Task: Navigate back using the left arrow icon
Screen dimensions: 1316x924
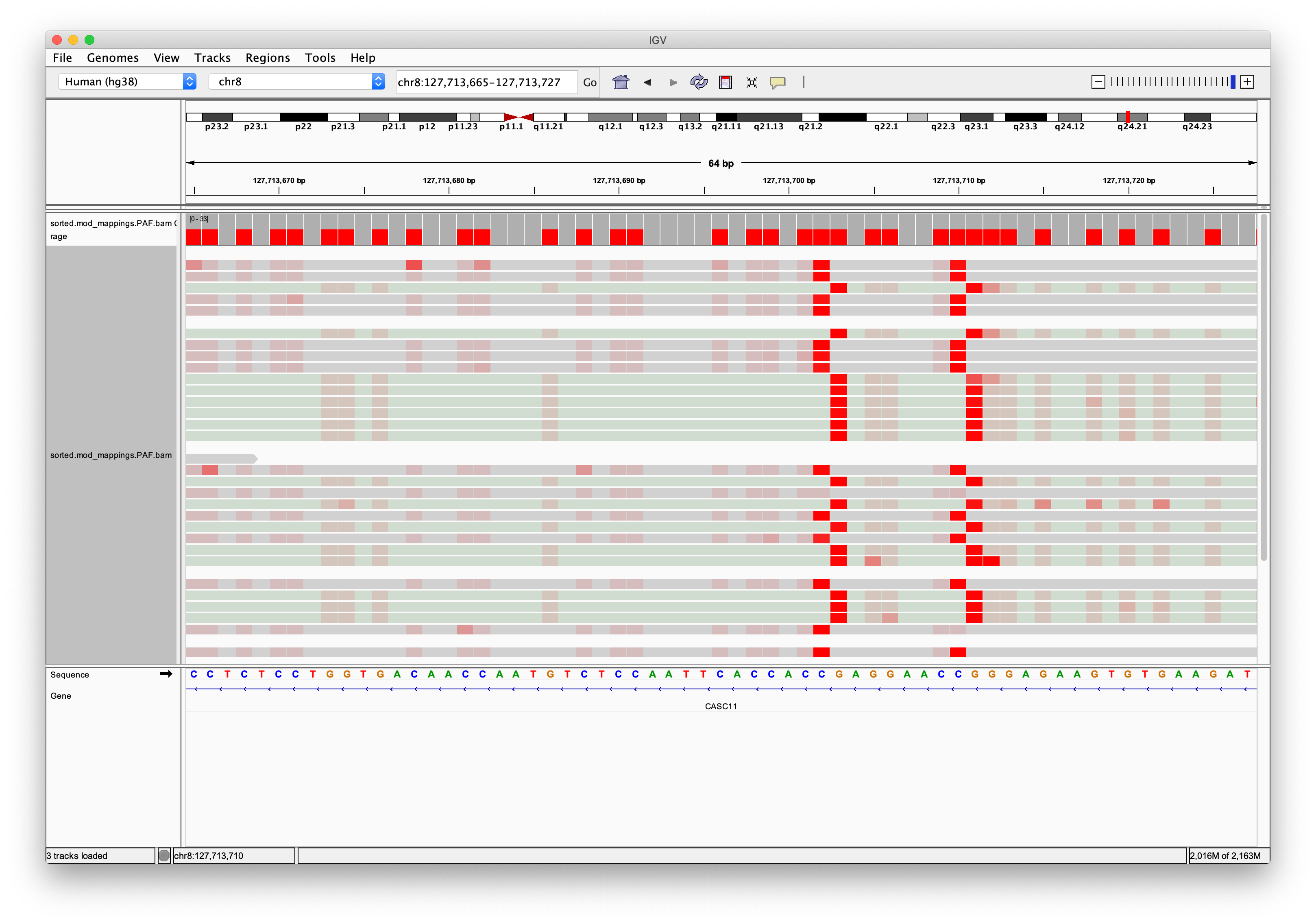Action: (x=647, y=82)
